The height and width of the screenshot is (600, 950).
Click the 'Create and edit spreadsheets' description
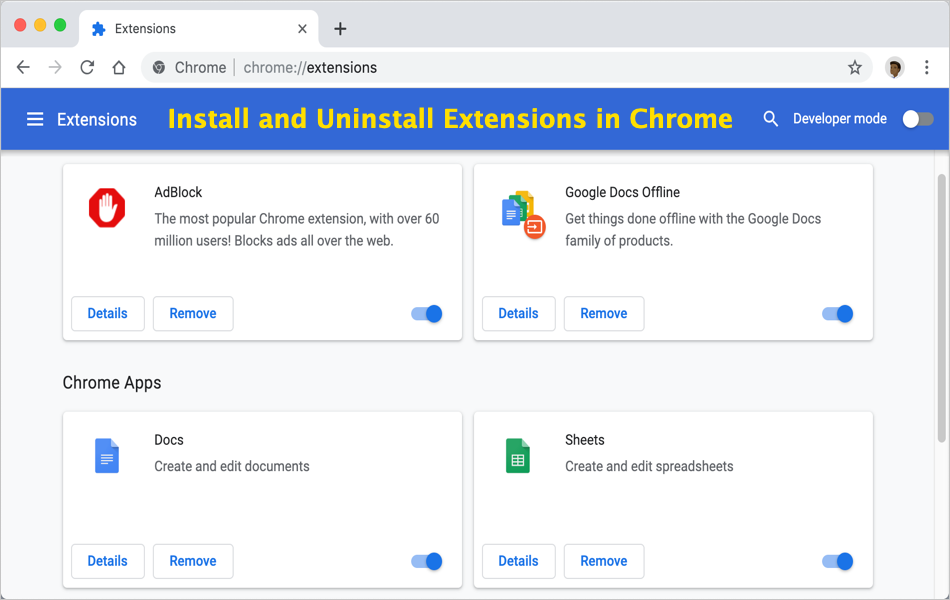pyautogui.click(x=649, y=466)
